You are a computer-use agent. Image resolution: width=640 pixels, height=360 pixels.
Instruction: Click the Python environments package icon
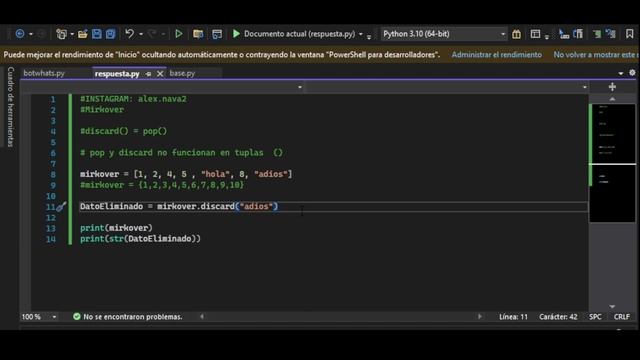pos(516,34)
